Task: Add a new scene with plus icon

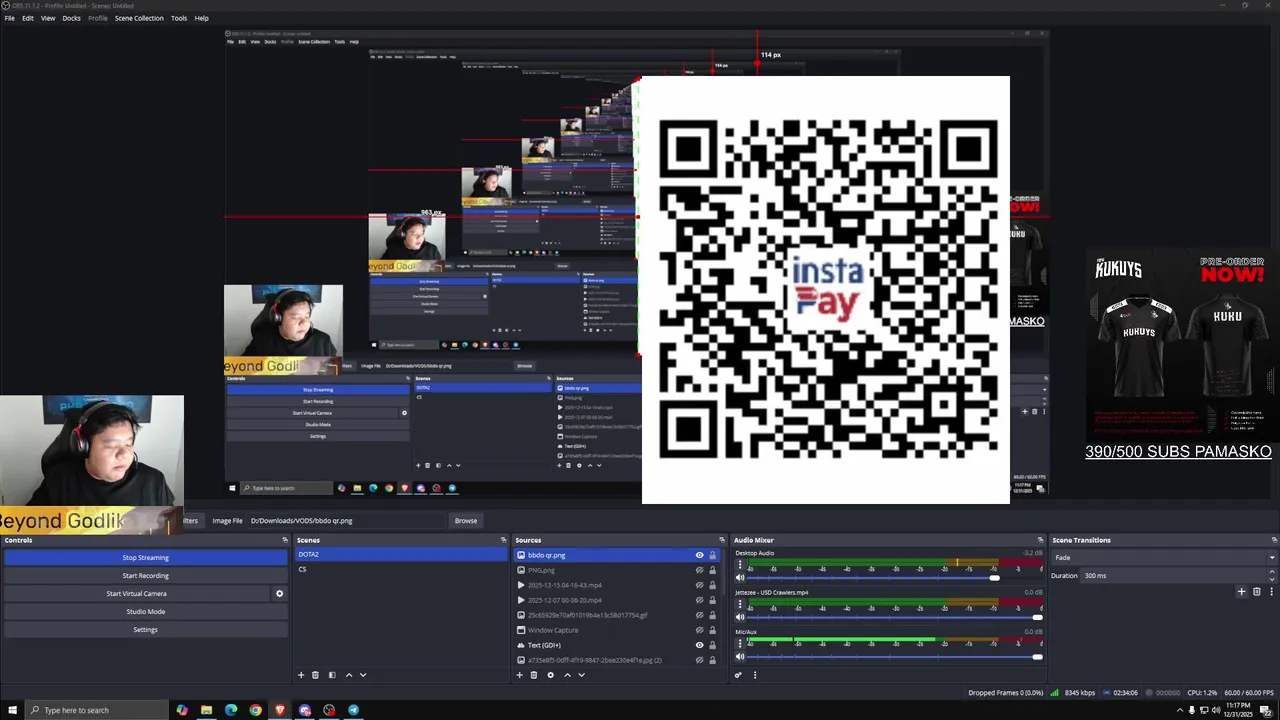Action: point(300,675)
